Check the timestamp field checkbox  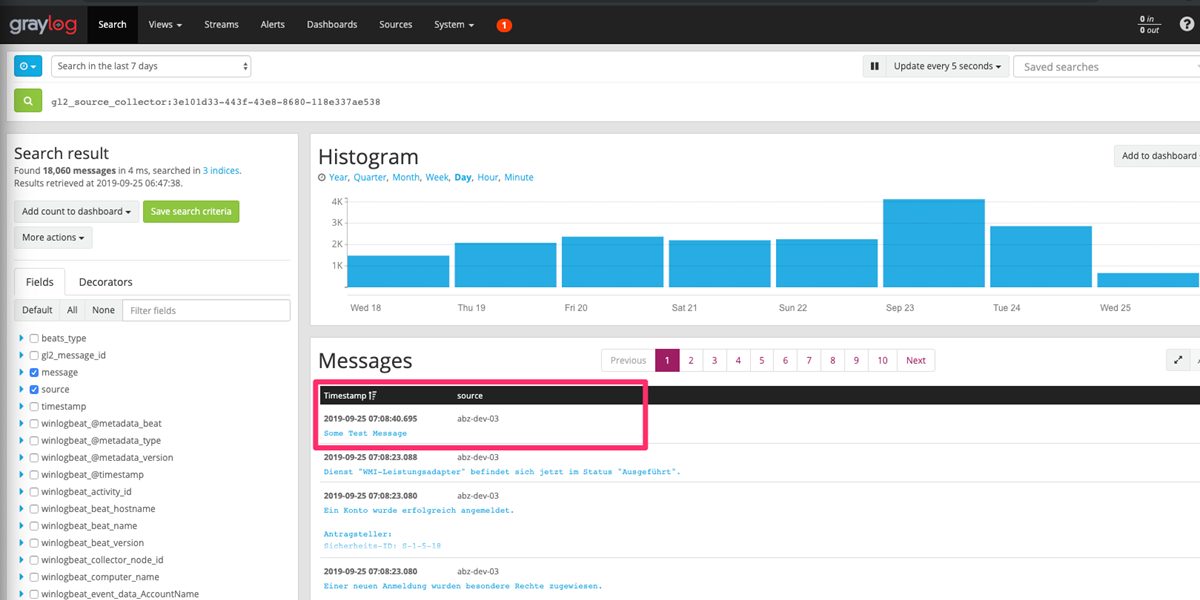35,406
